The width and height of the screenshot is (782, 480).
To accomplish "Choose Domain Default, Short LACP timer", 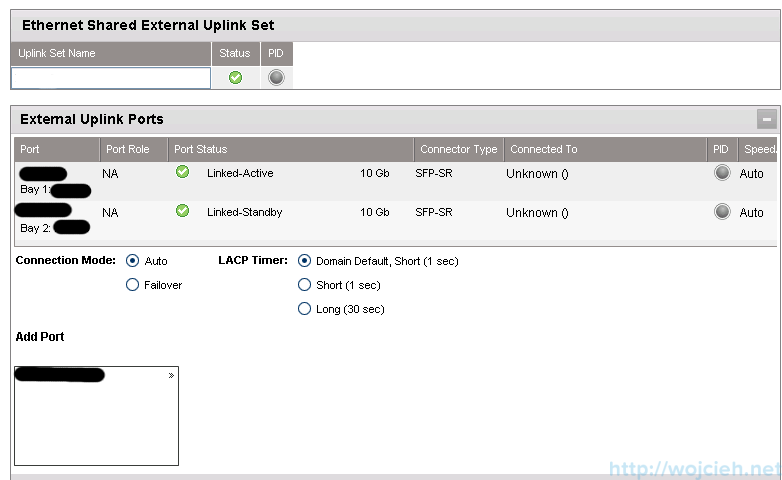I will tap(305, 261).
